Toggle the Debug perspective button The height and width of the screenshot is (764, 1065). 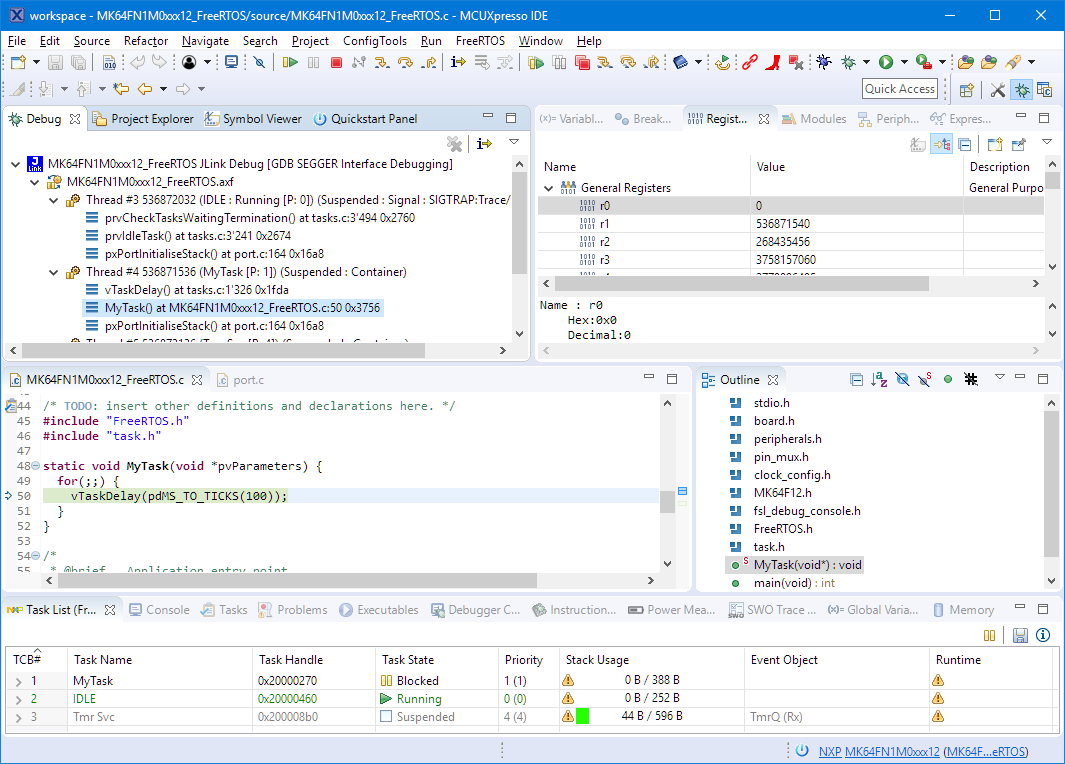[x=1022, y=89]
